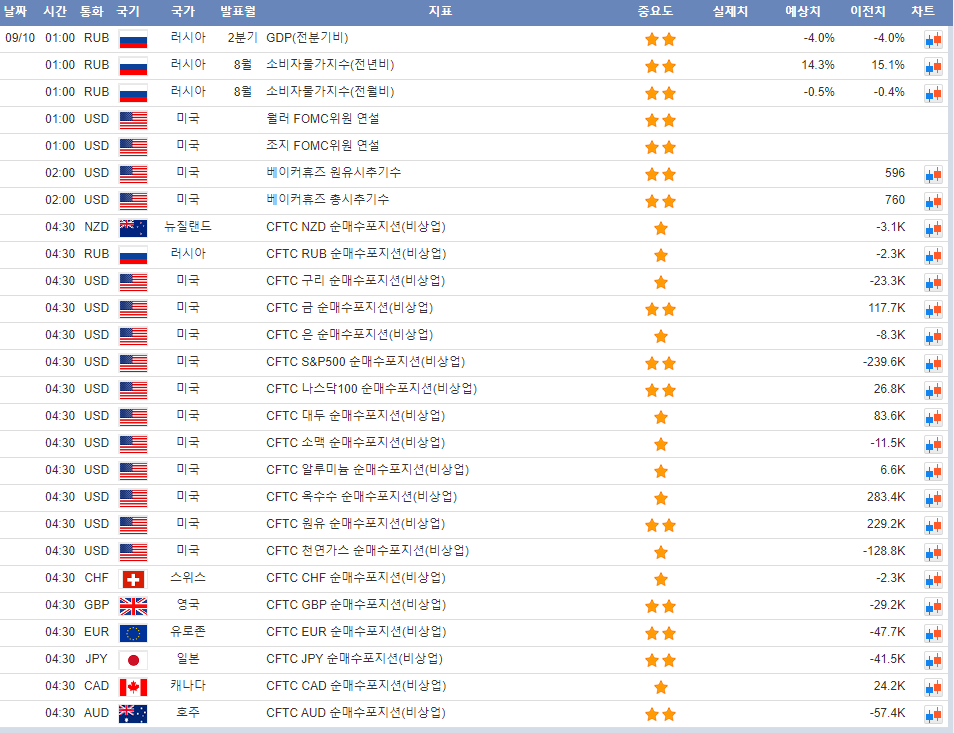
Task: Click chart icon in CFTC AUD row
Action: pyautogui.click(x=933, y=714)
